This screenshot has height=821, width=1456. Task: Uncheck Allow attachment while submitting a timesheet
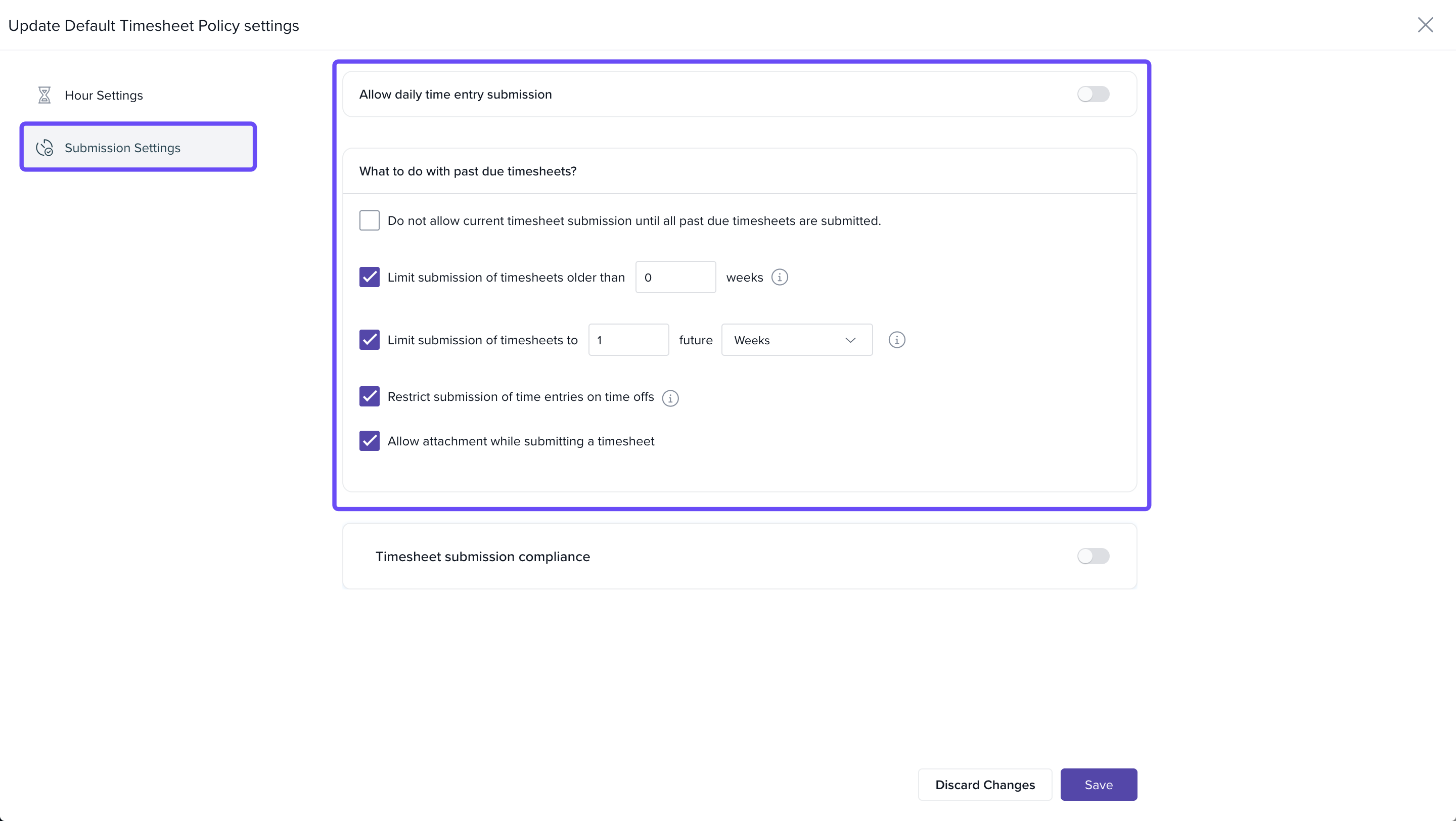[x=370, y=441]
